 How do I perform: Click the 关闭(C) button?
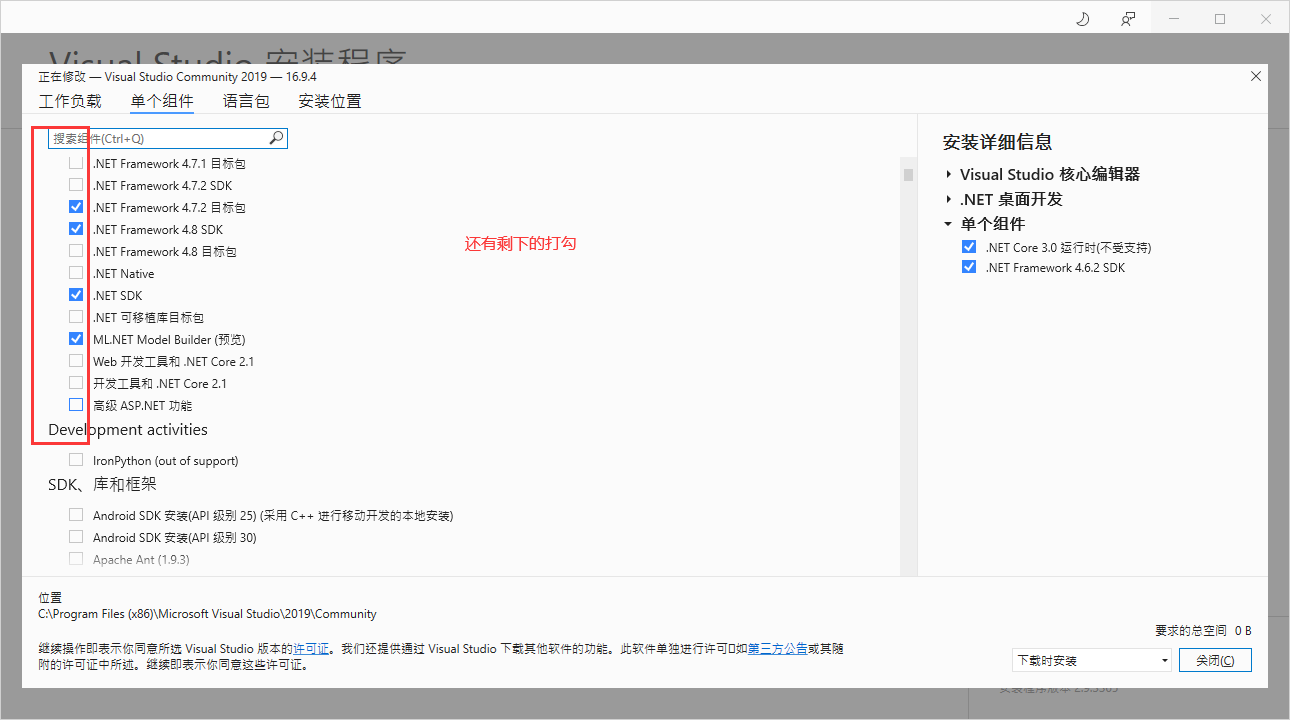point(1215,660)
